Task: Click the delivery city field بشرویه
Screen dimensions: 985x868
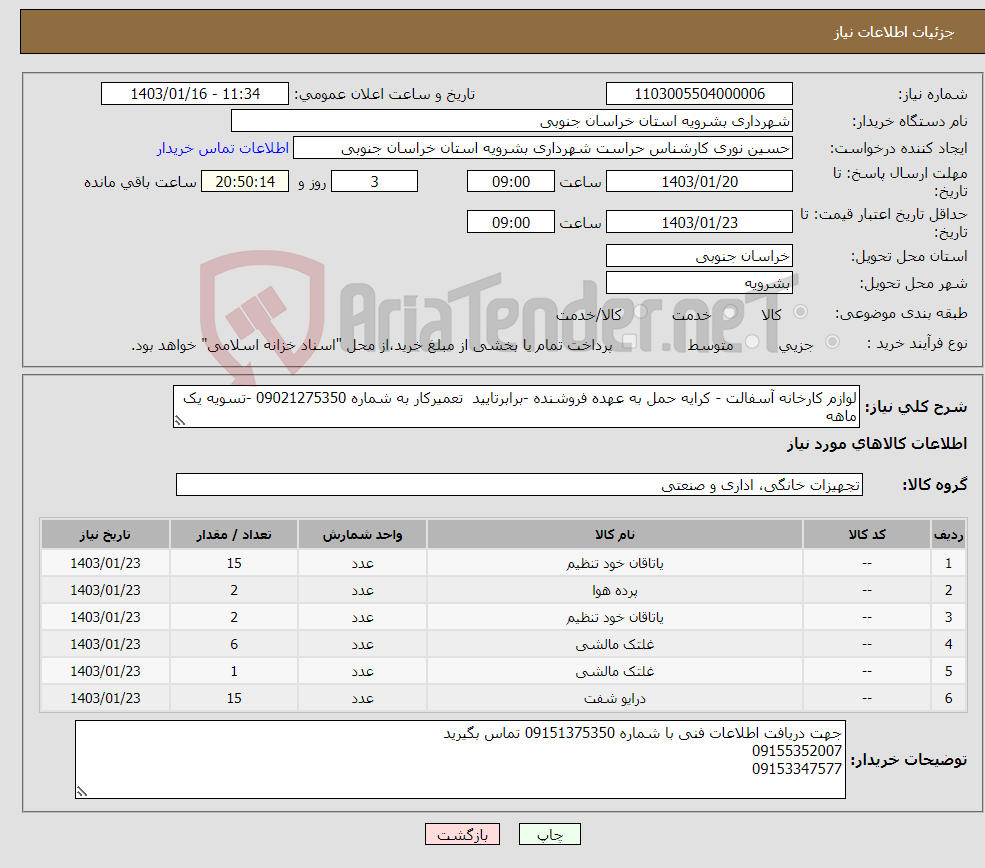Action: (x=699, y=283)
